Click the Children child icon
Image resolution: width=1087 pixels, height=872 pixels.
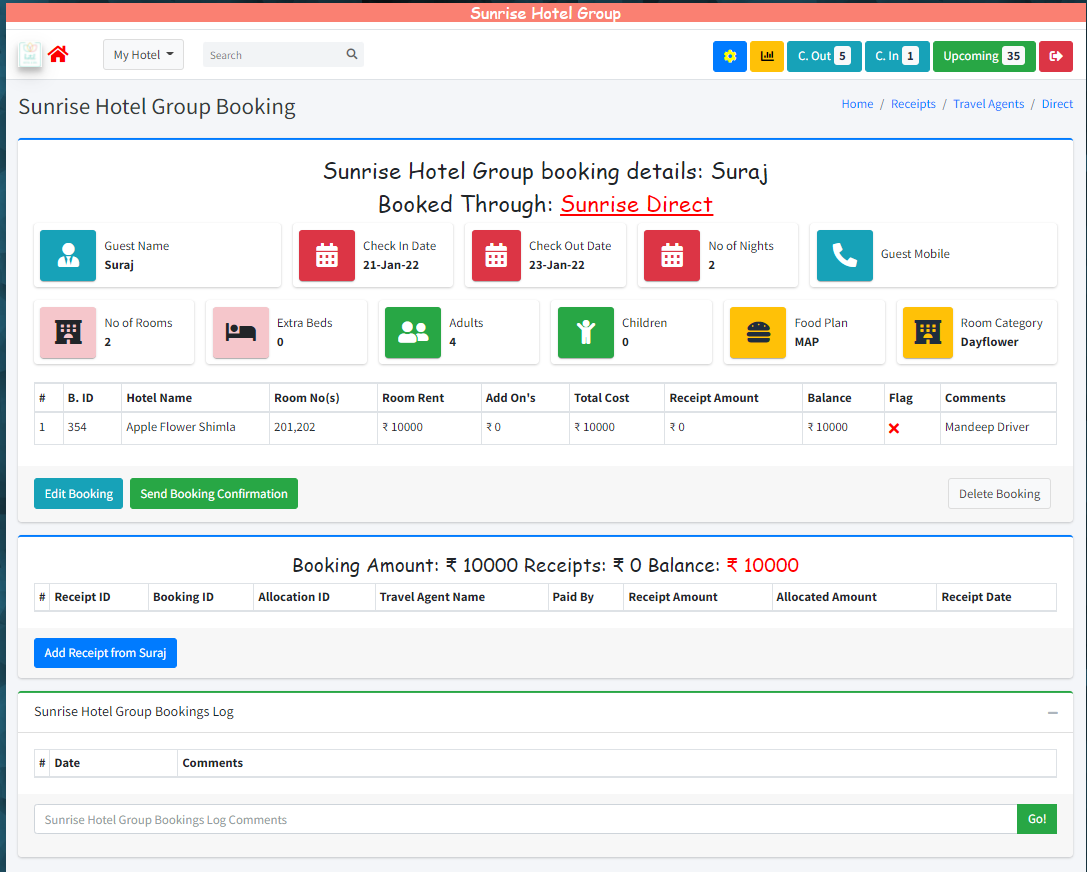pos(586,333)
